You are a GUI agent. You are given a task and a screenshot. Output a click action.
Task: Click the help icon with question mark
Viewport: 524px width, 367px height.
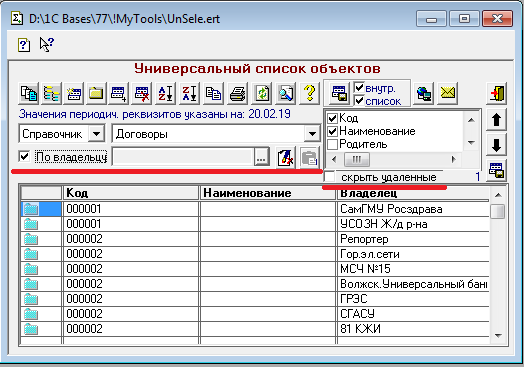24,44
